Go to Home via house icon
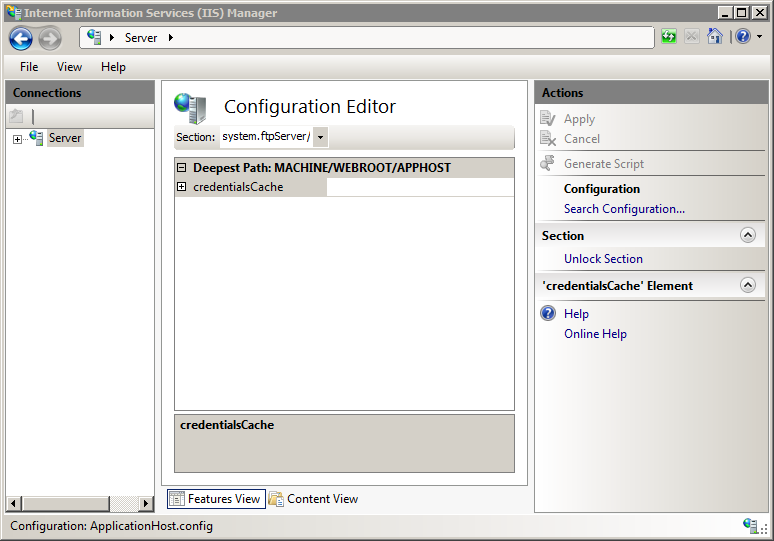The image size is (774, 541). coord(714,37)
